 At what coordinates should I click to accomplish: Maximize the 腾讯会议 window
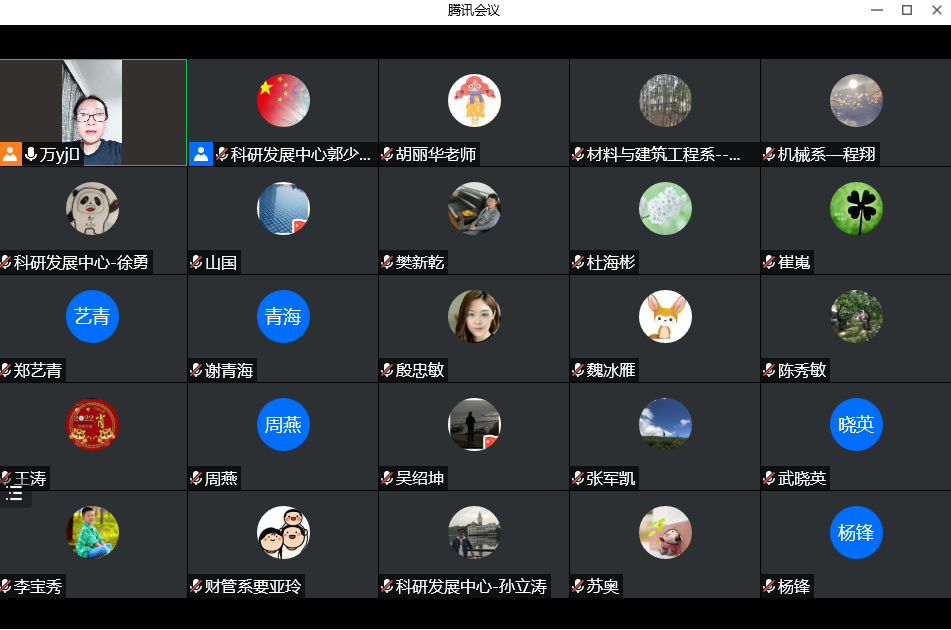coord(907,10)
